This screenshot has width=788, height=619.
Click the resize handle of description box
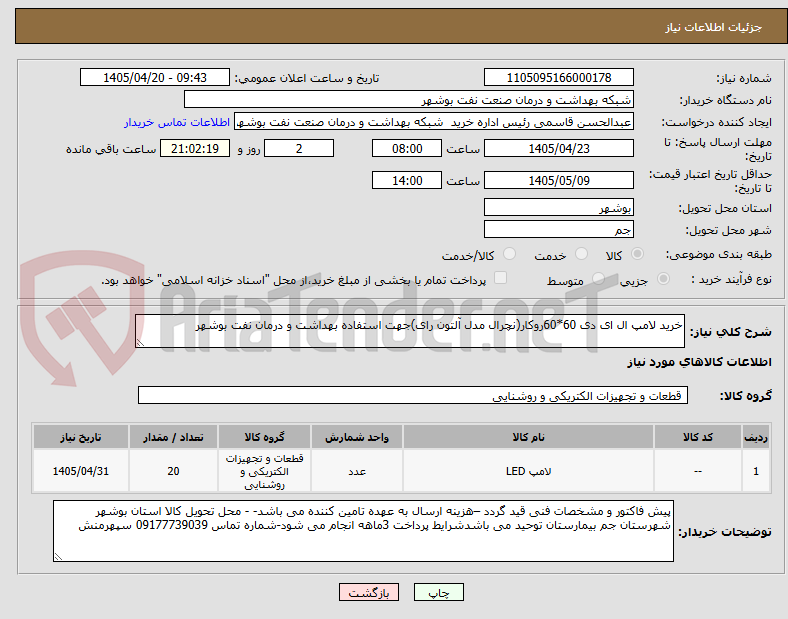(140, 343)
